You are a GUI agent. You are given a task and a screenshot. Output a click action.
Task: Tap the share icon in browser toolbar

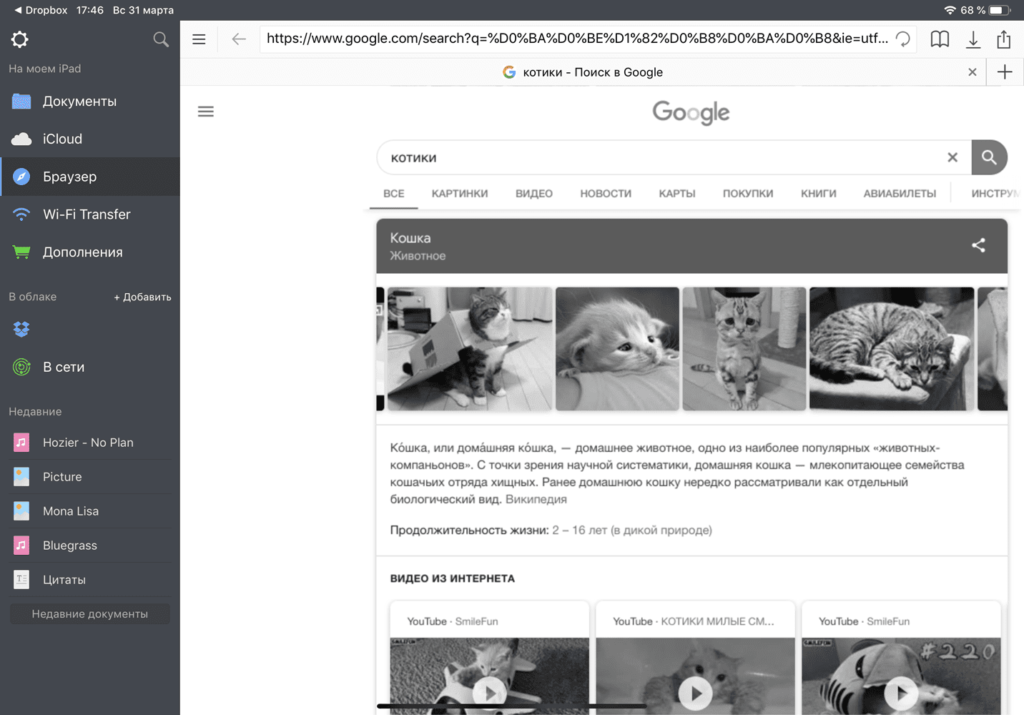pyautogui.click(x=1003, y=40)
